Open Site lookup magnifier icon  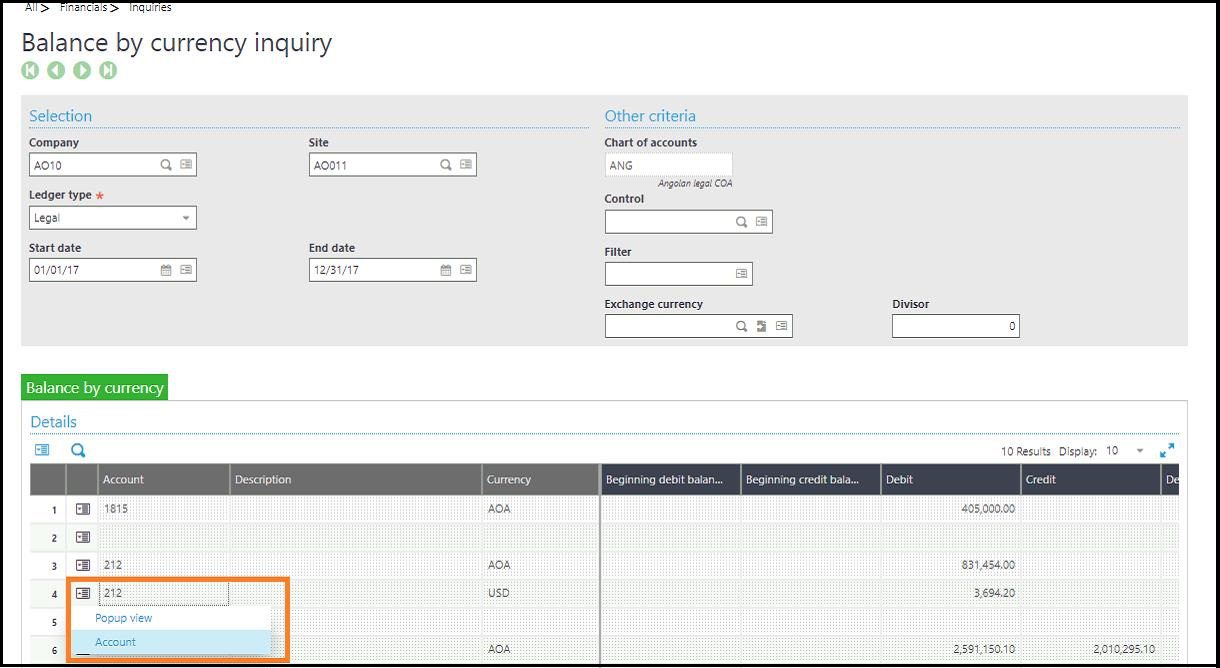(446, 165)
